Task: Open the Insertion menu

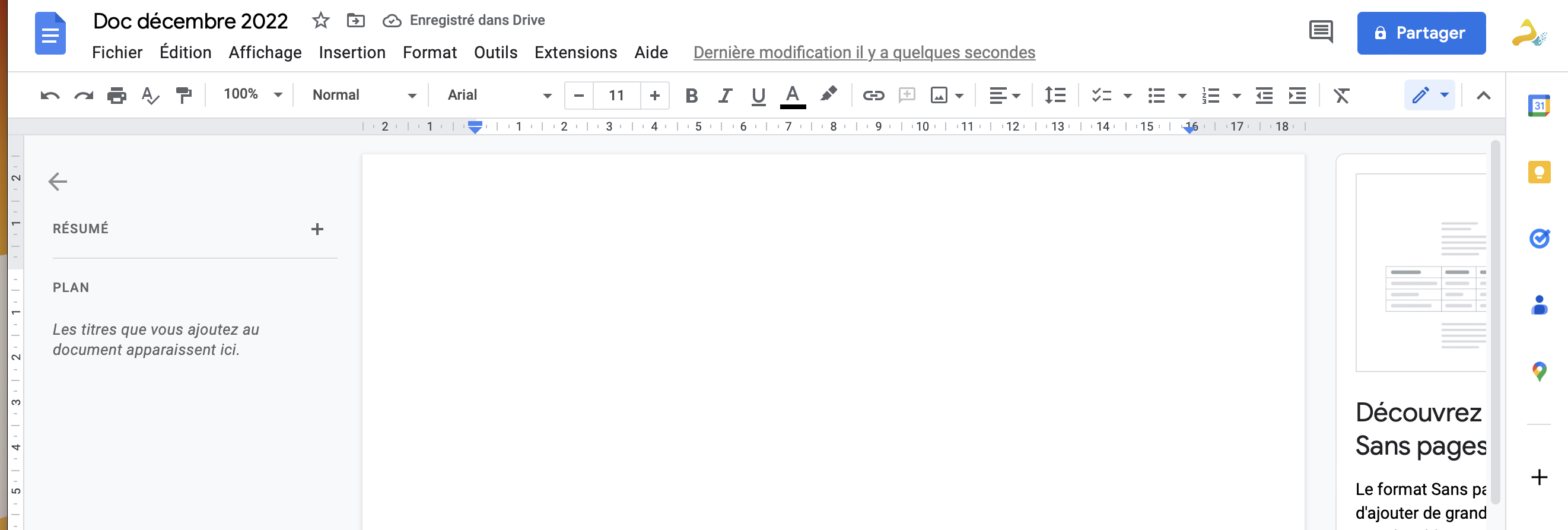Action: (352, 52)
